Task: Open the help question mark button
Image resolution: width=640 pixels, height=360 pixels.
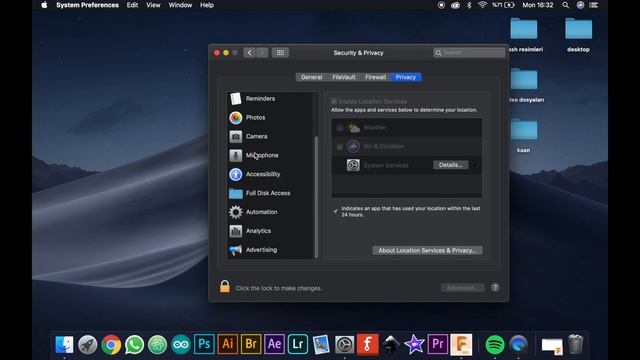Action: (x=495, y=288)
